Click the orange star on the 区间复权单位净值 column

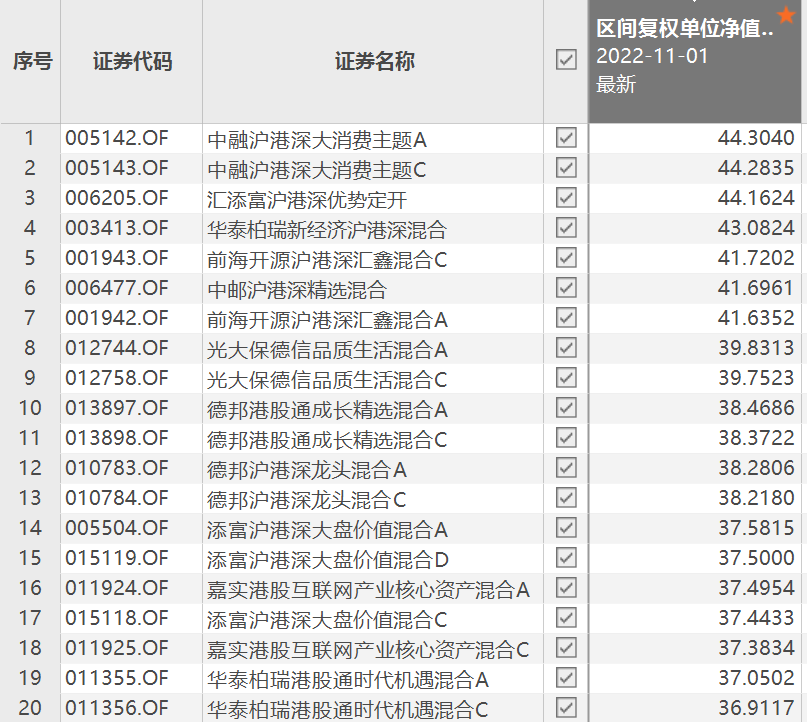click(786, 15)
